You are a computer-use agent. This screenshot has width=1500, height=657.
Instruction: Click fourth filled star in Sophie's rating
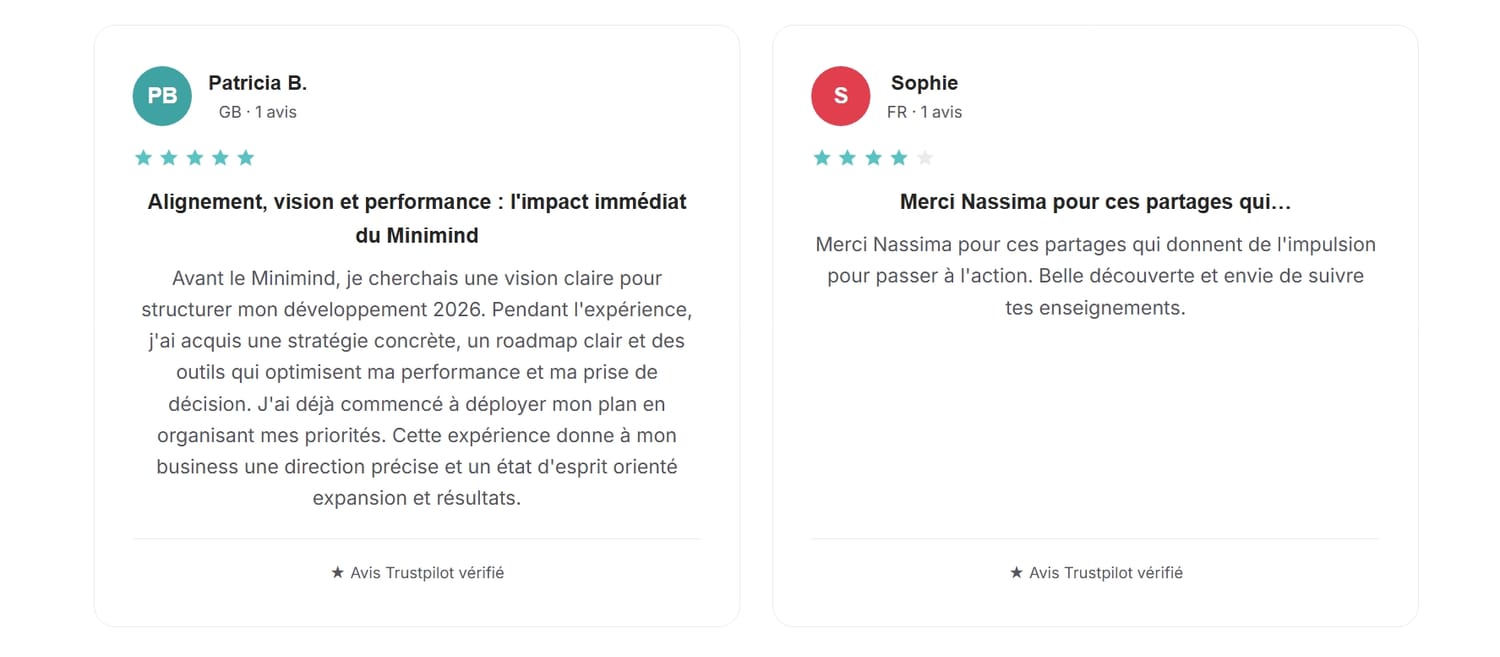tap(899, 157)
